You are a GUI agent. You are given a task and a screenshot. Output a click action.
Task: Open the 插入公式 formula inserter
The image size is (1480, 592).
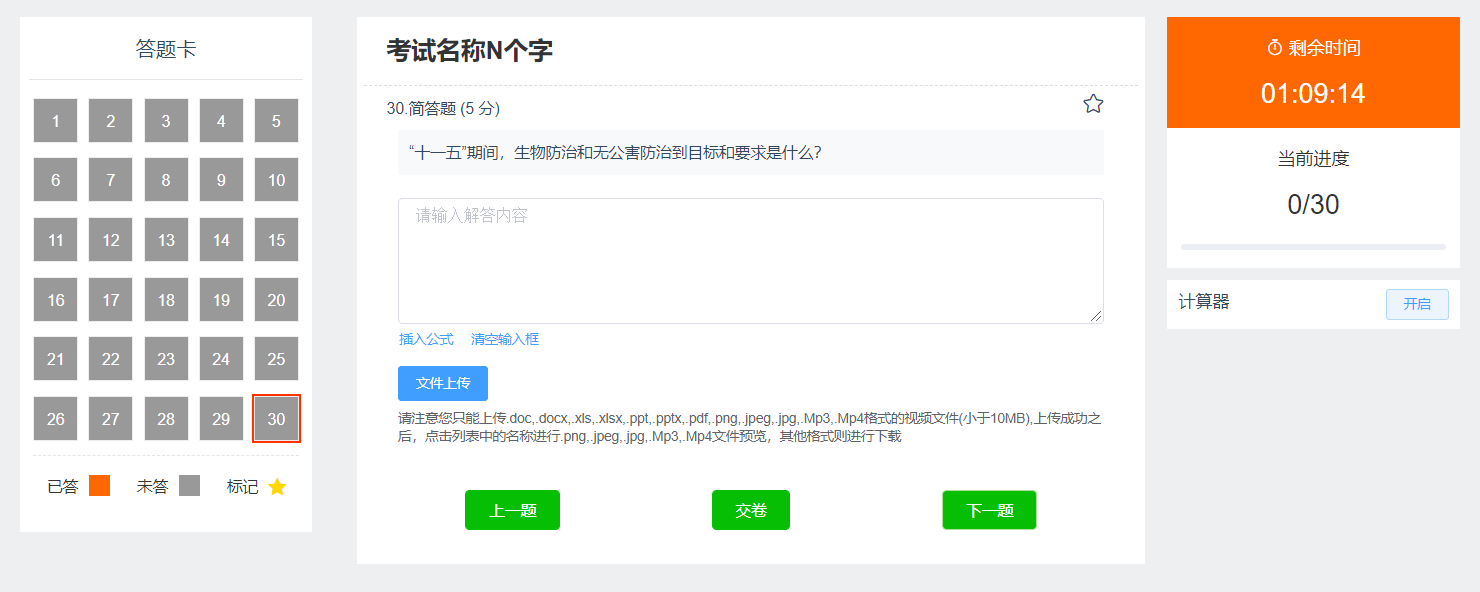(x=426, y=339)
